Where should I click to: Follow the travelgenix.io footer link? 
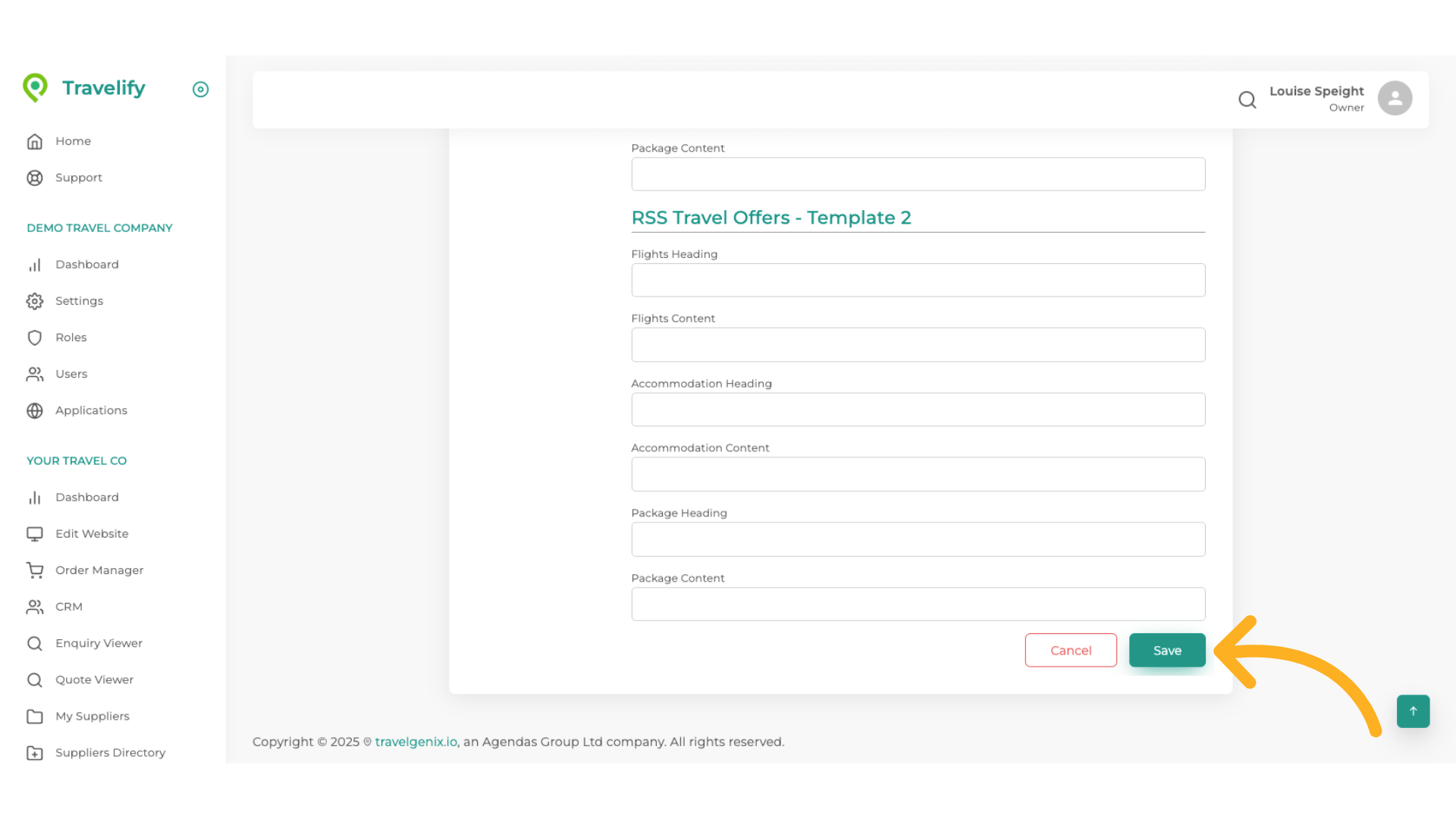416,742
